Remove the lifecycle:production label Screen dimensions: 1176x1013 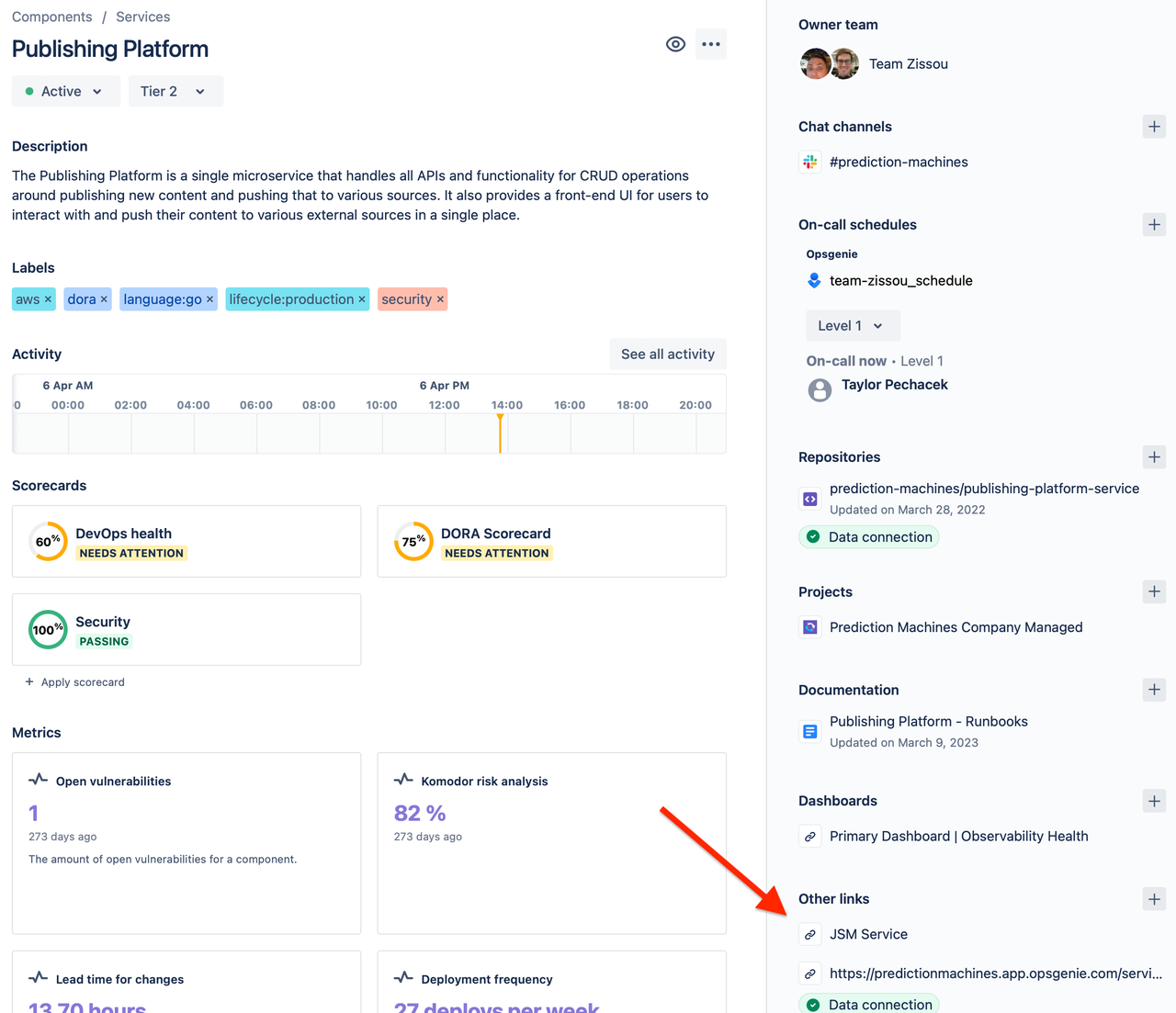pos(362,299)
